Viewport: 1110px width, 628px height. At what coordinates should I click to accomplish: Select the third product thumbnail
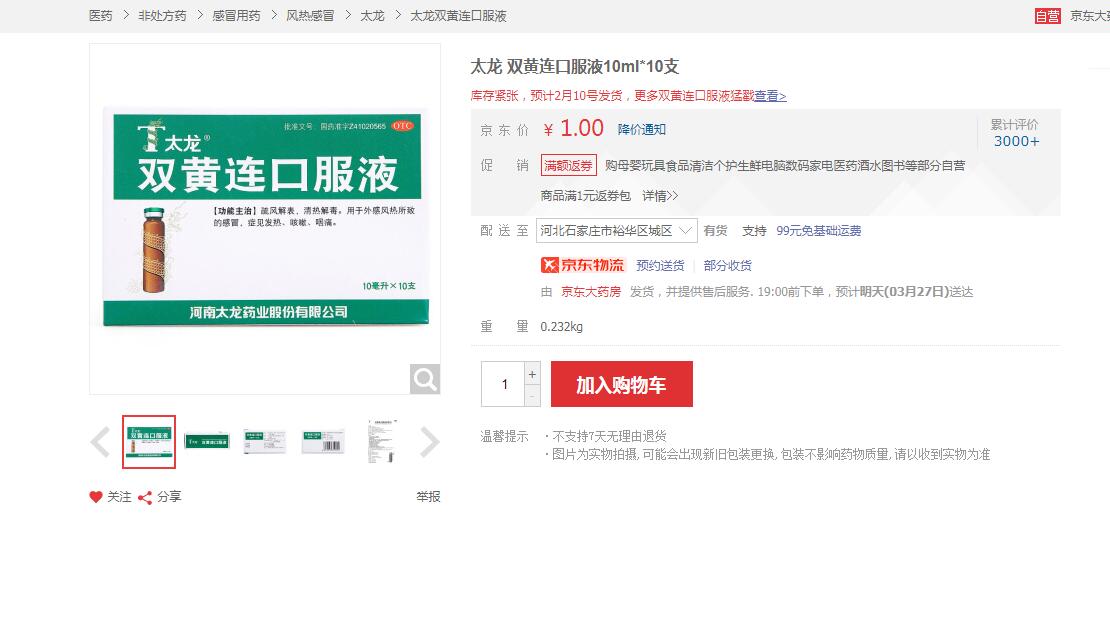coord(265,442)
